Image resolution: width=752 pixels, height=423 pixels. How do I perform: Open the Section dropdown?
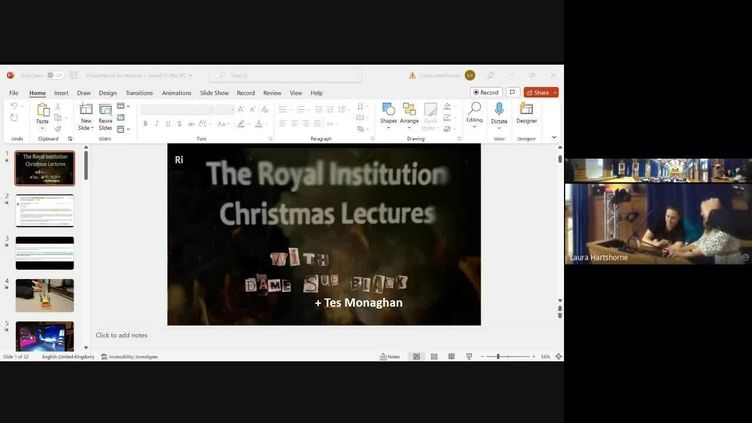pos(123,129)
